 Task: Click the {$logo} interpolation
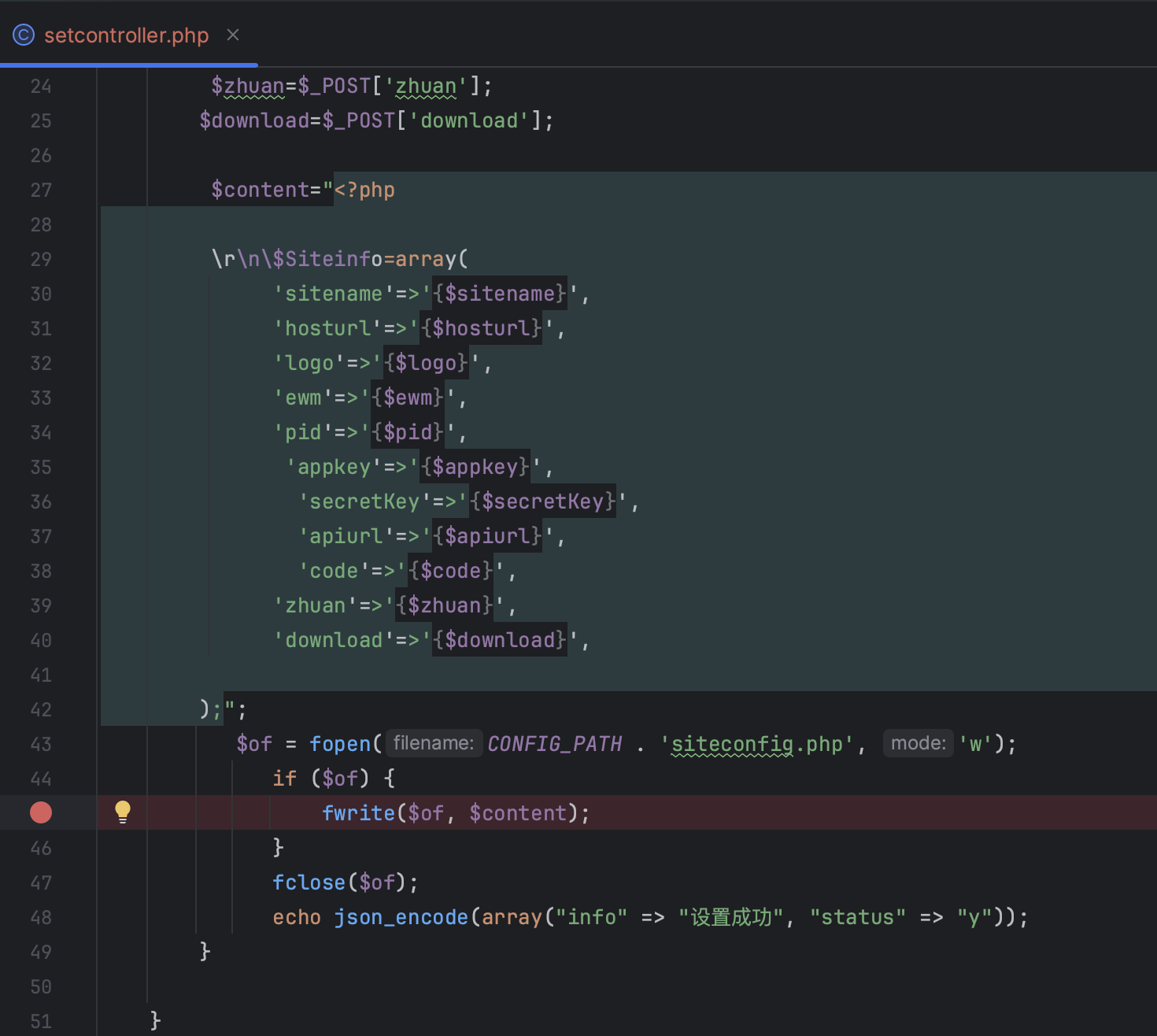426,363
